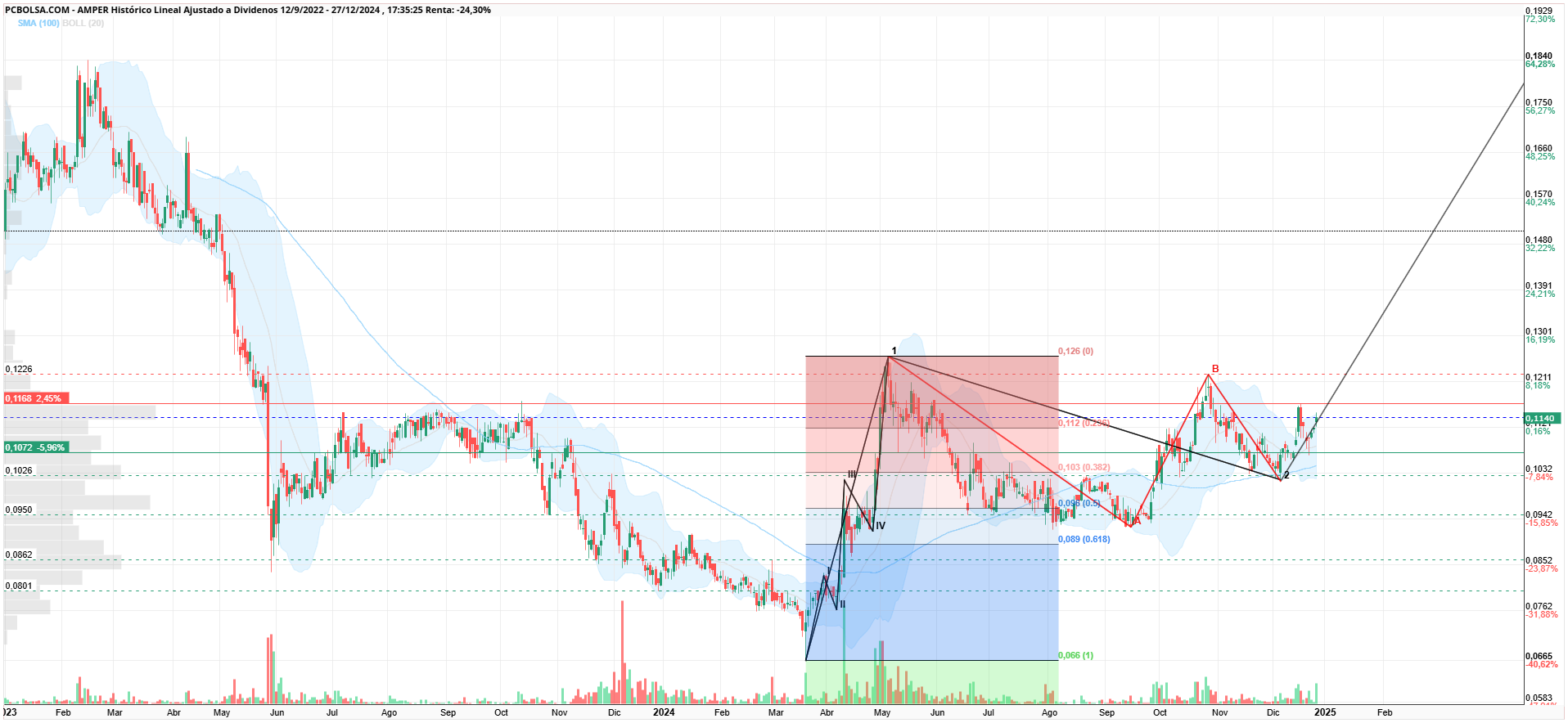Click the SMA (100) indicator label
This screenshot has width=1568, height=723.
[x=38, y=23]
